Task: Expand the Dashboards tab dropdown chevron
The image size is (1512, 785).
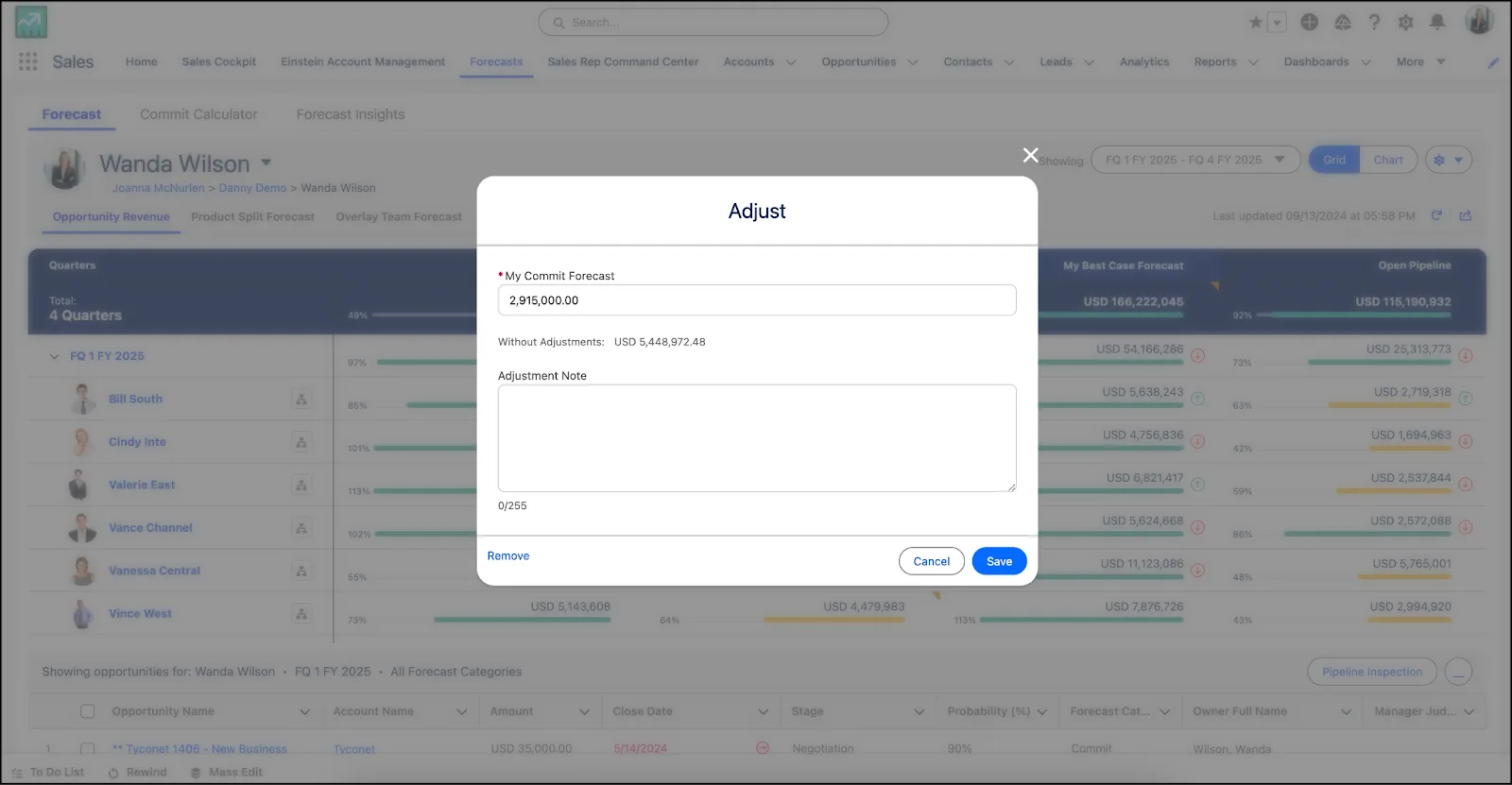Action: [x=1366, y=62]
